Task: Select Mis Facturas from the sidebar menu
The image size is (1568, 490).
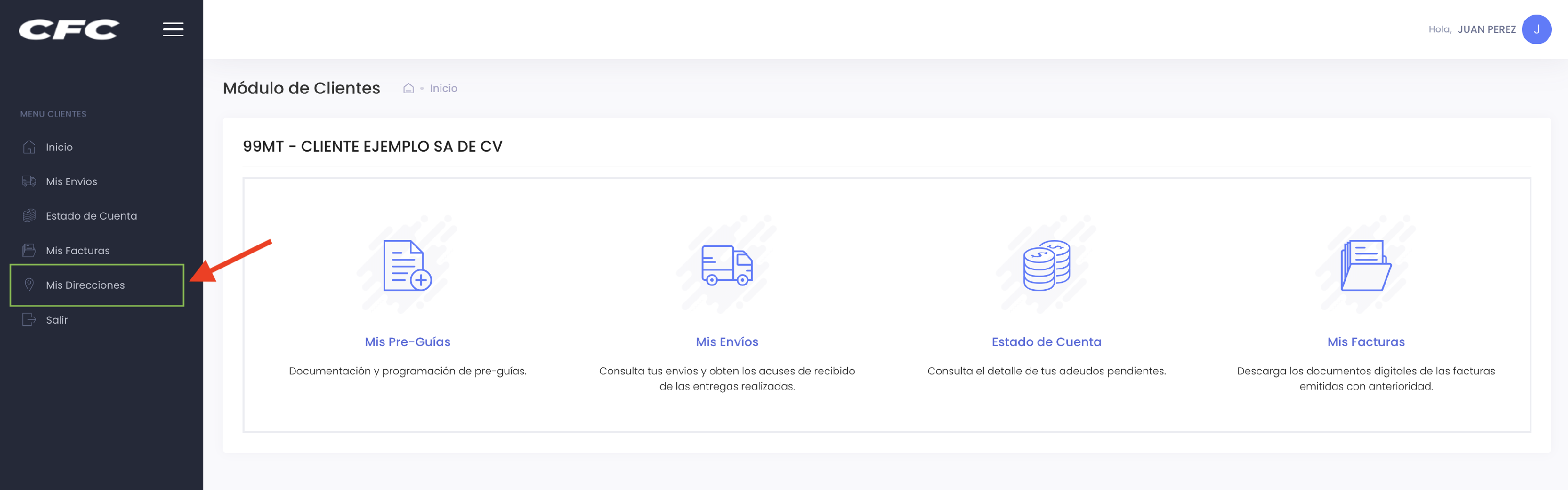Action: tap(78, 249)
